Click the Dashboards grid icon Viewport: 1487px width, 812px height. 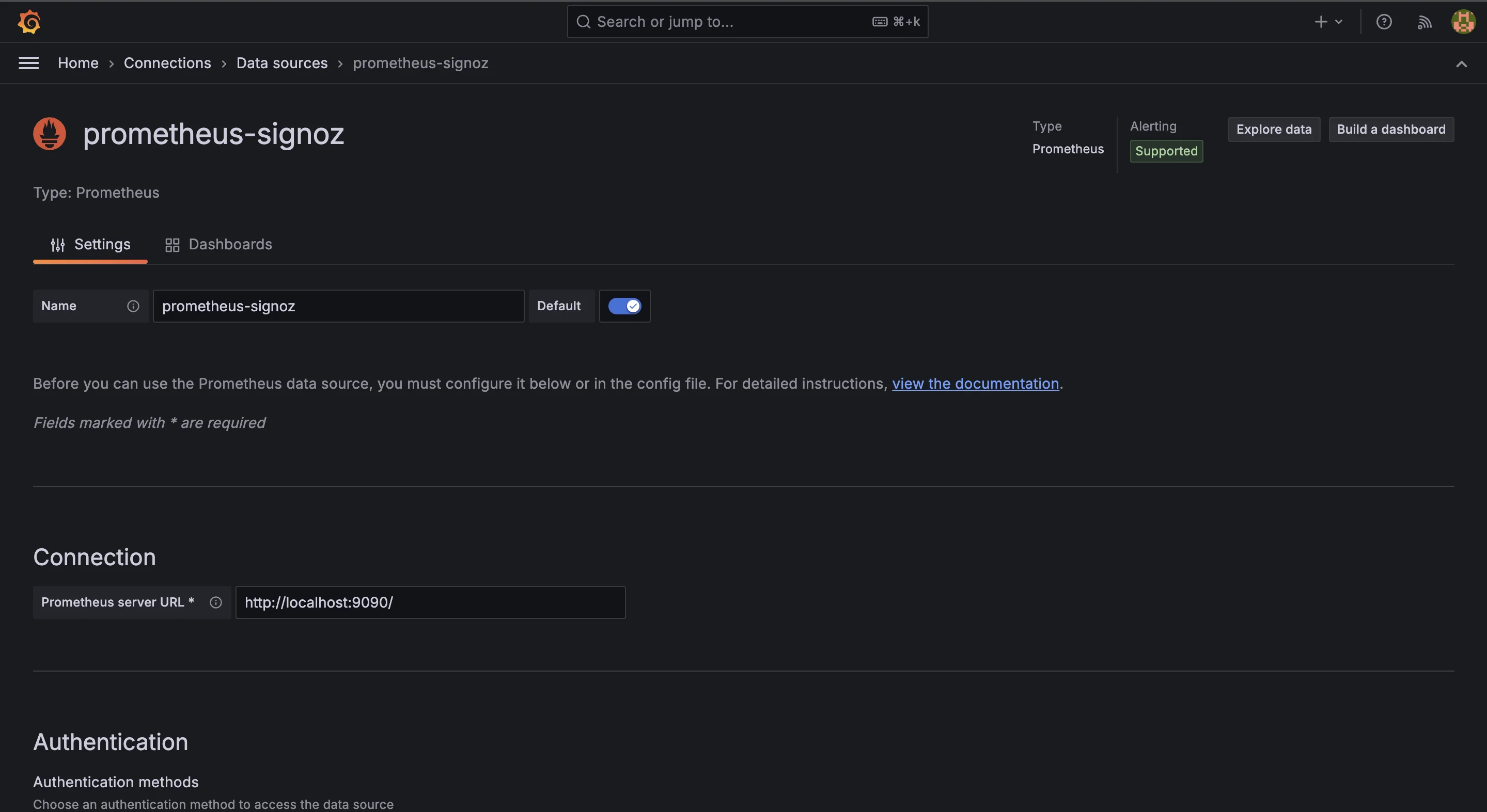(x=172, y=245)
